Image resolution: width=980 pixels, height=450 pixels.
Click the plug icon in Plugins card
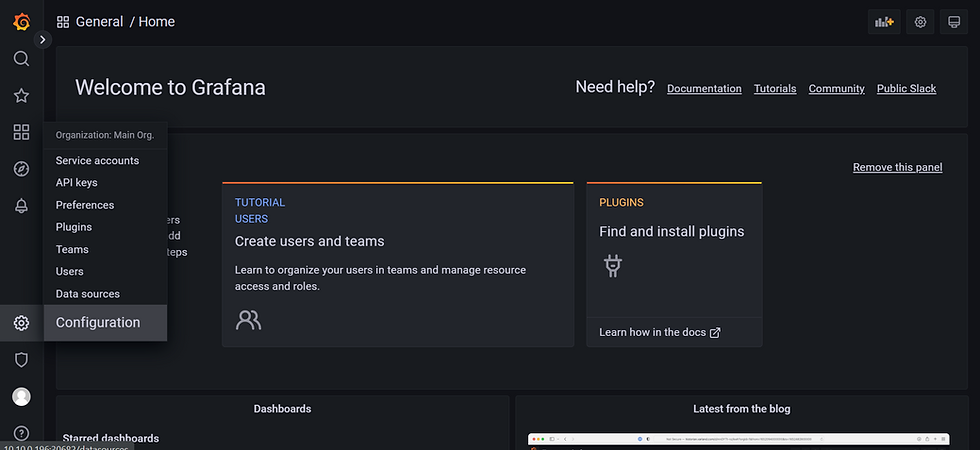[612, 266]
